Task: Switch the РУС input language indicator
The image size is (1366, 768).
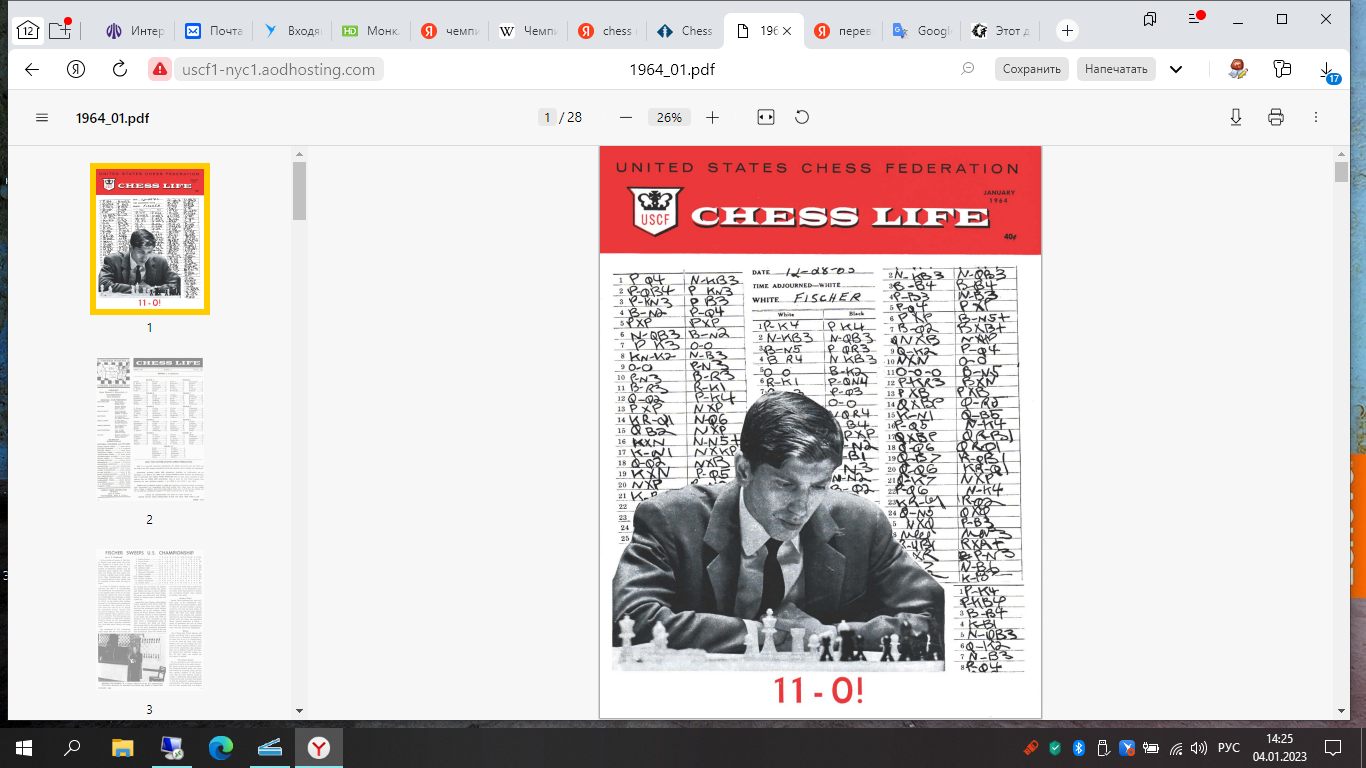Action: click(1229, 747)
